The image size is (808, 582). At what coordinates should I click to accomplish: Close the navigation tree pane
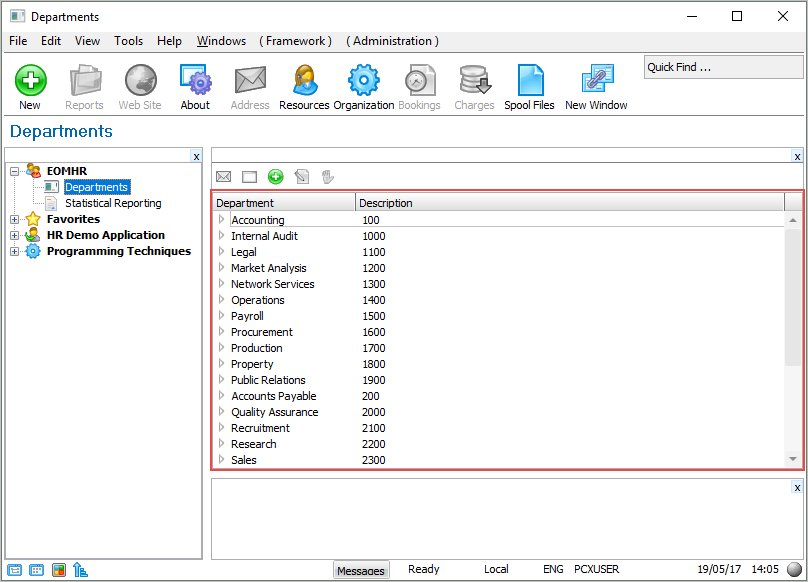[196, 157]
